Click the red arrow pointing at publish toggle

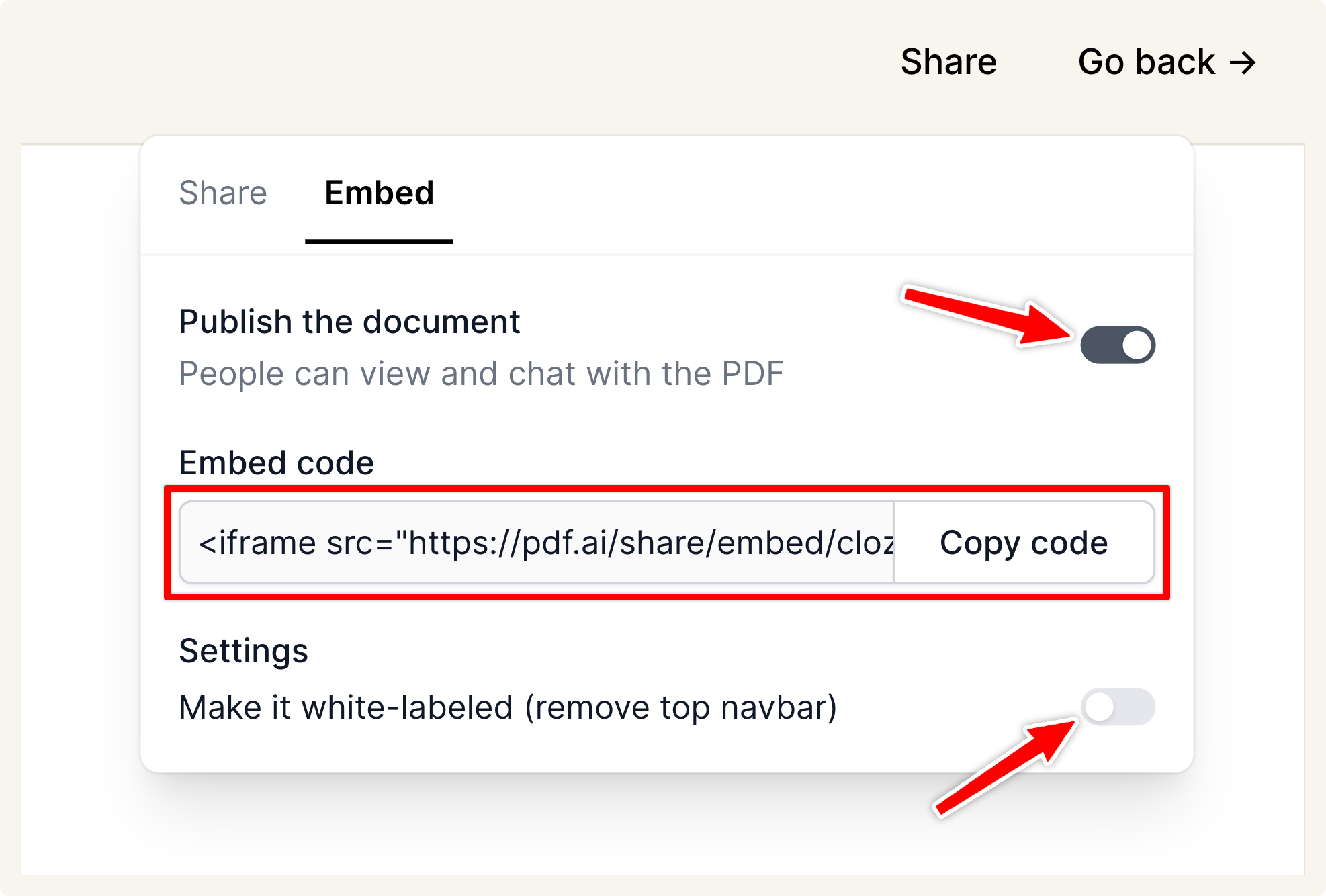987,314
